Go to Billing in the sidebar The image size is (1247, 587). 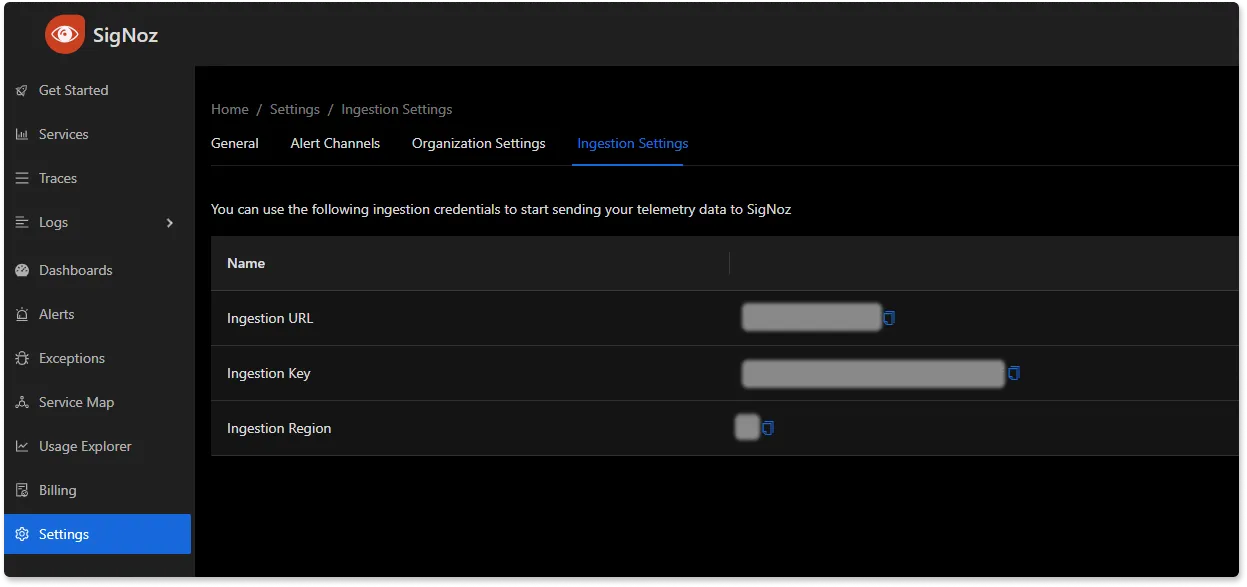[x=98, y=490]
